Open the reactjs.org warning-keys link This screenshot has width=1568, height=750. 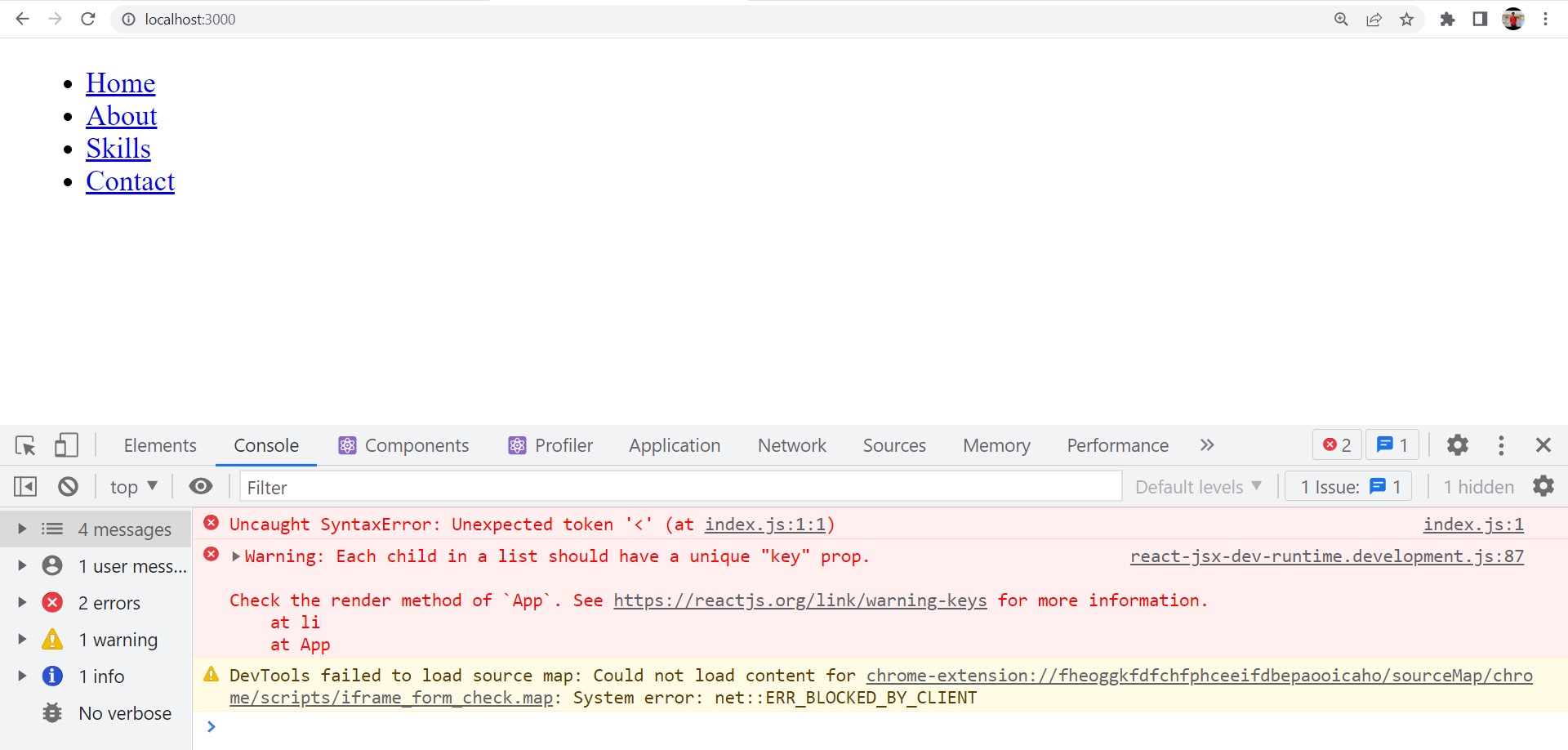[800, 600]
